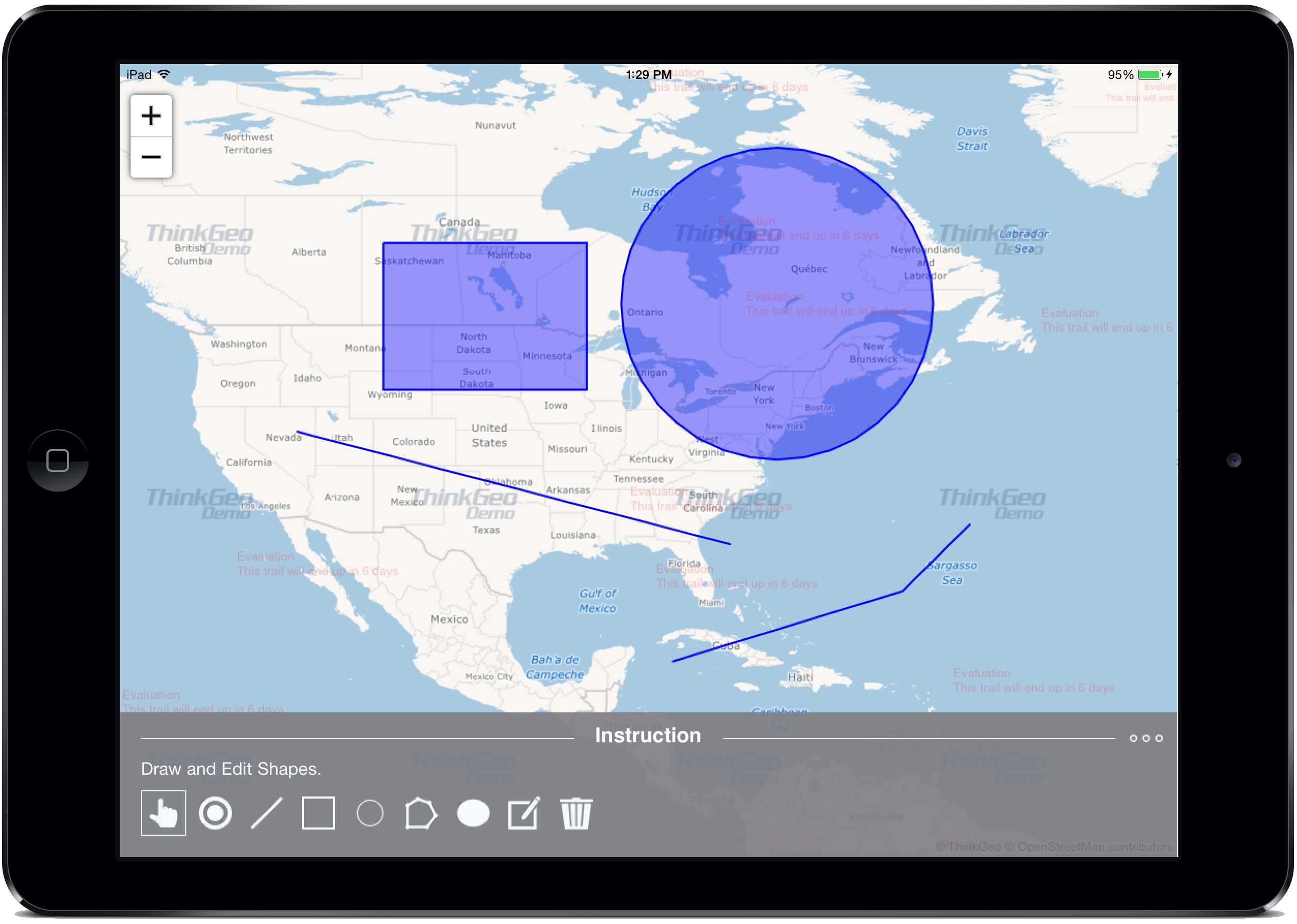Select the filled ellipse drawing tool
1297x924 pixels.
[x=473, y=813]
